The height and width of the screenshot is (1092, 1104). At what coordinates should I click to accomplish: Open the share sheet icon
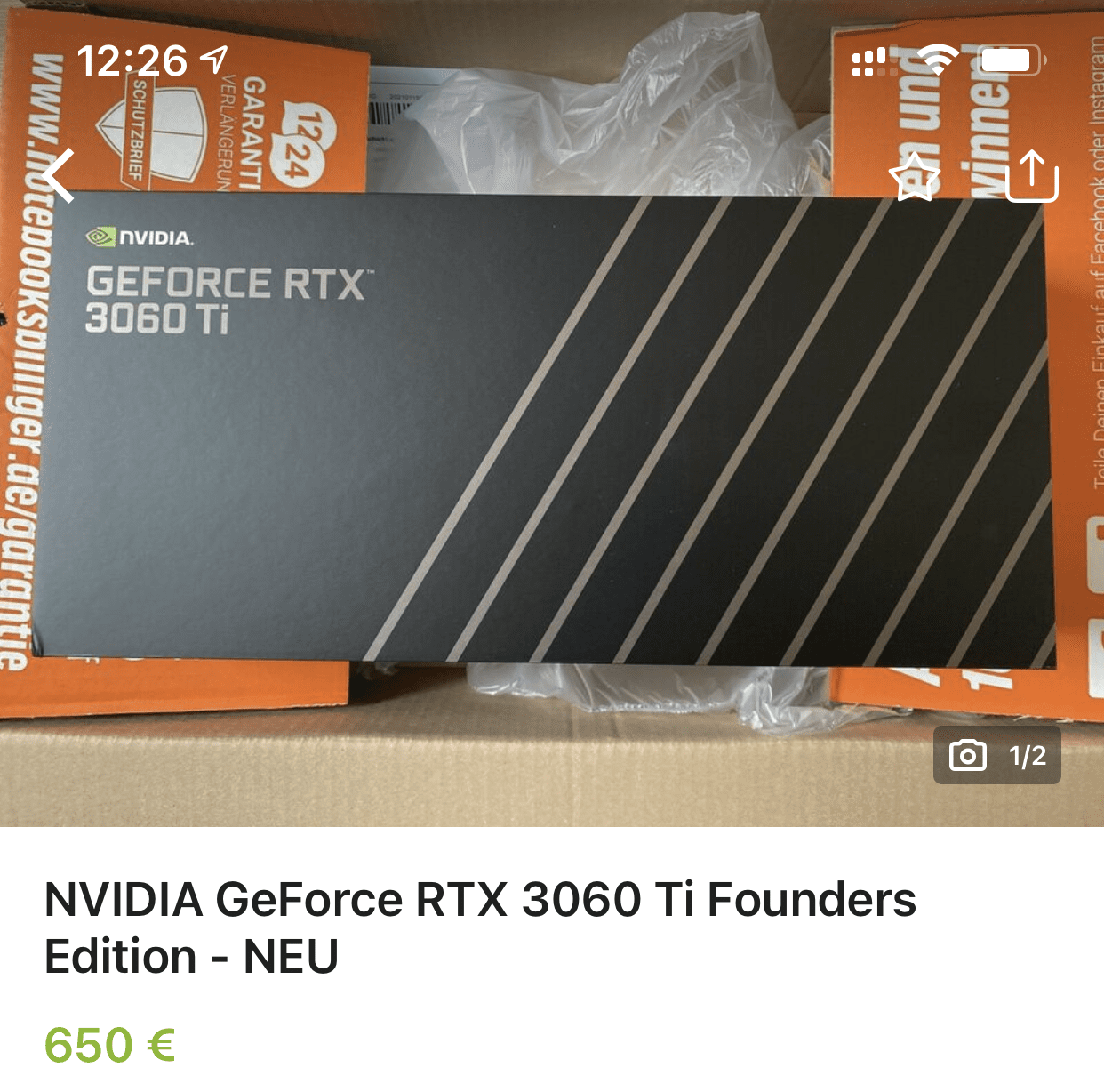pyautogui.click(x=1032, y=175)
